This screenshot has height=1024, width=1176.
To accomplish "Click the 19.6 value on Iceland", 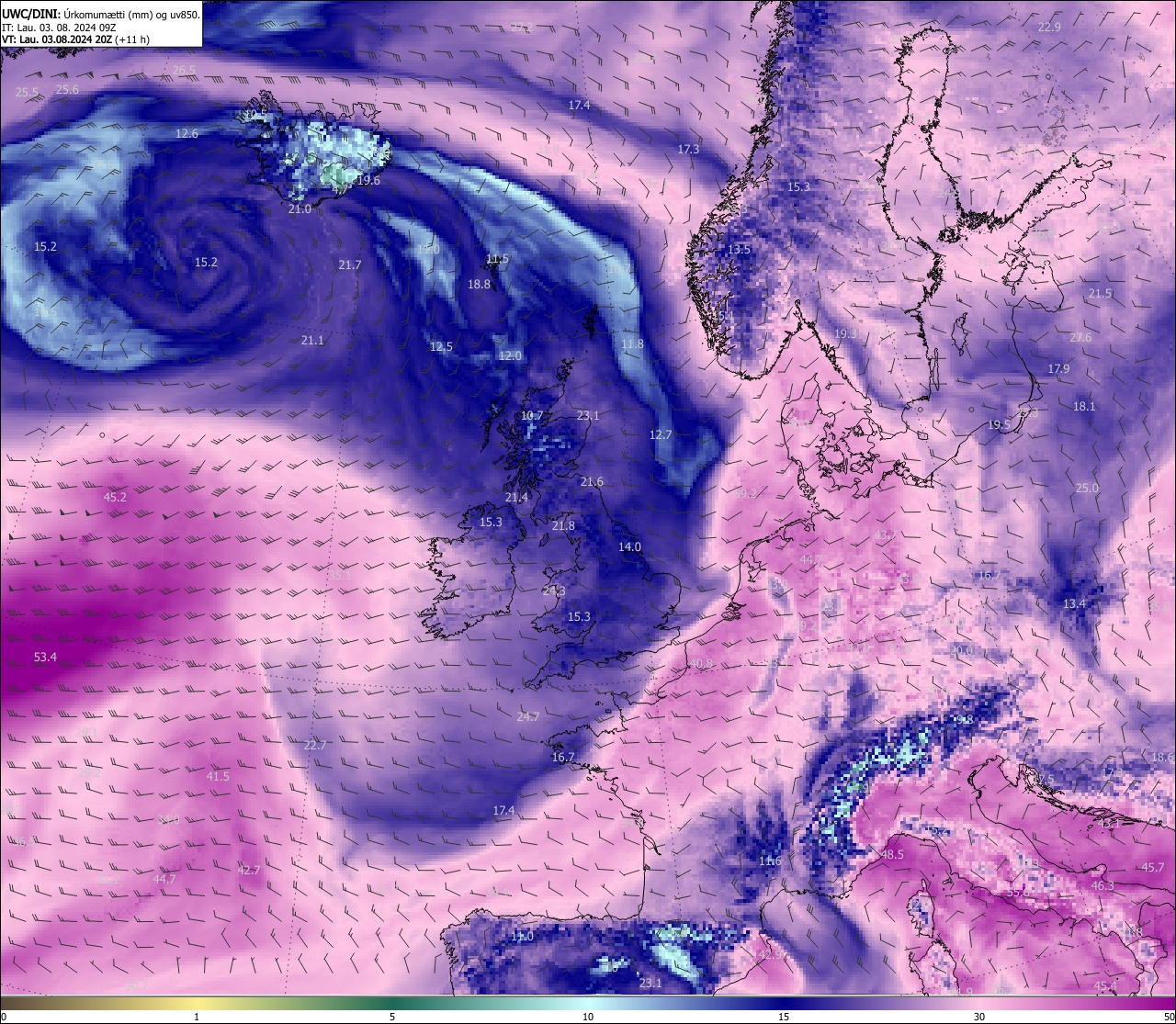I will [368, 180].
